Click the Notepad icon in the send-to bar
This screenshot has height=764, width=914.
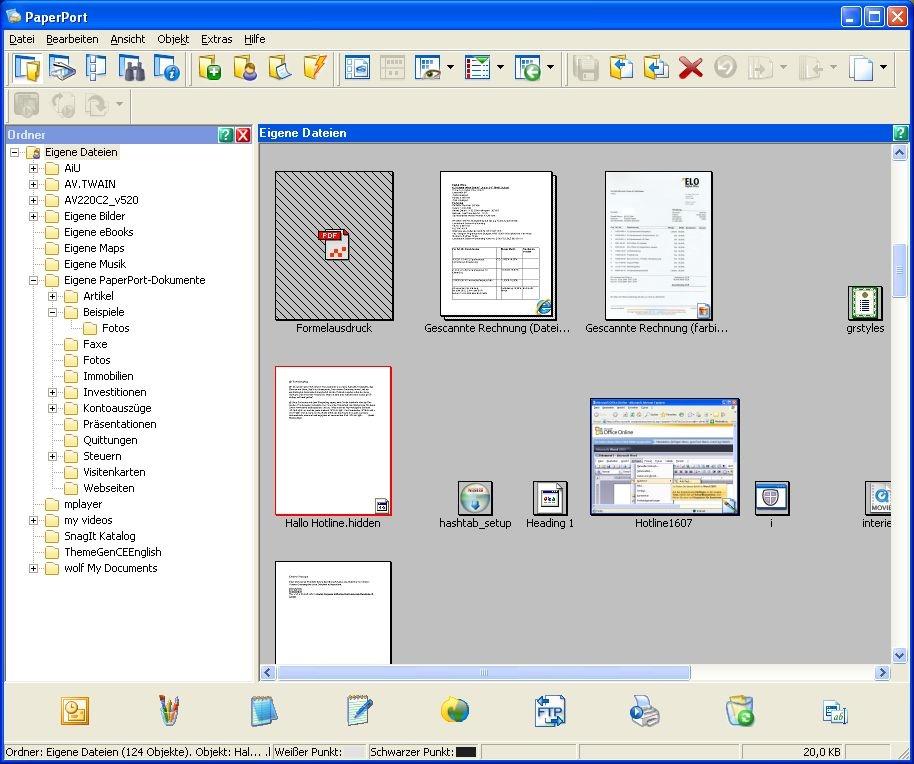coord(264,711)
